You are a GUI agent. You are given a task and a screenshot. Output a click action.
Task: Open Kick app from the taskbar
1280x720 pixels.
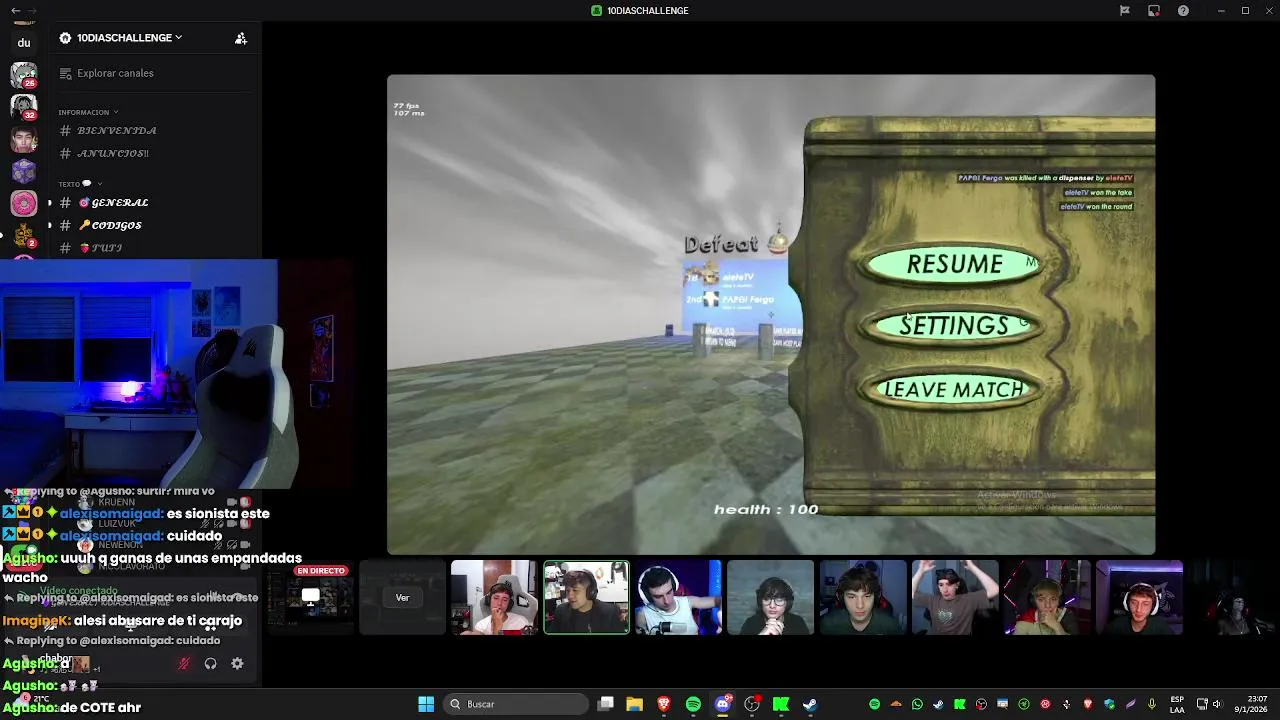pos(781,704)
